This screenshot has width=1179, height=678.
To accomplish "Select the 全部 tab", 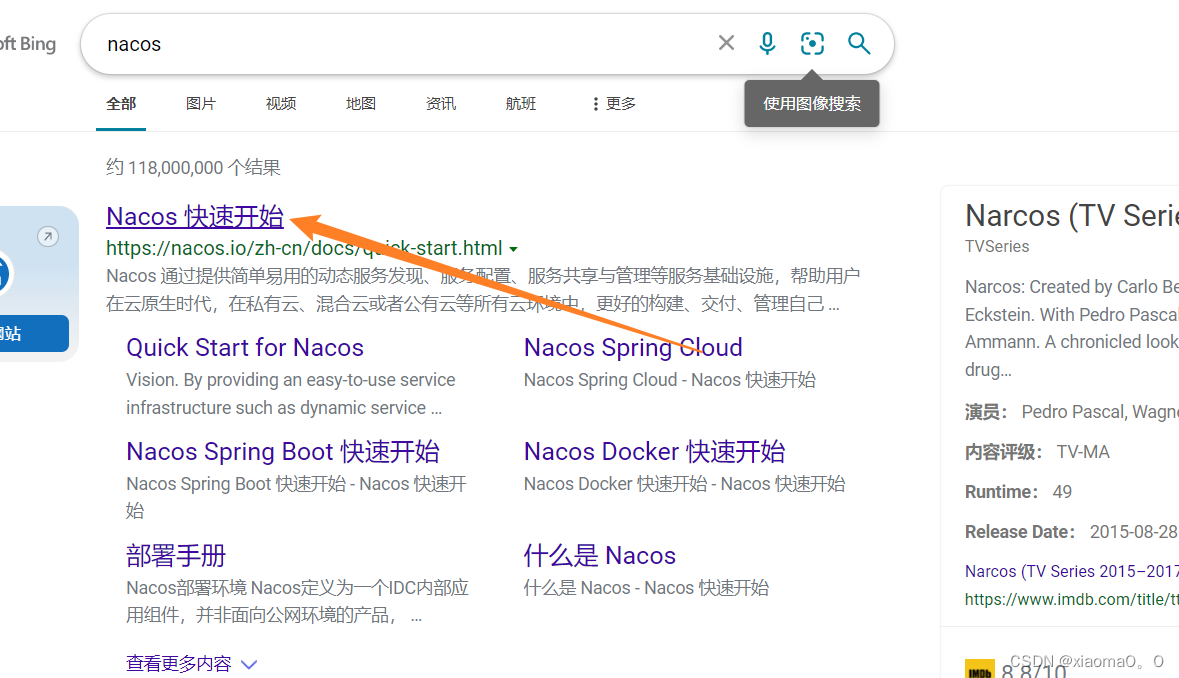I will [121, 104].
